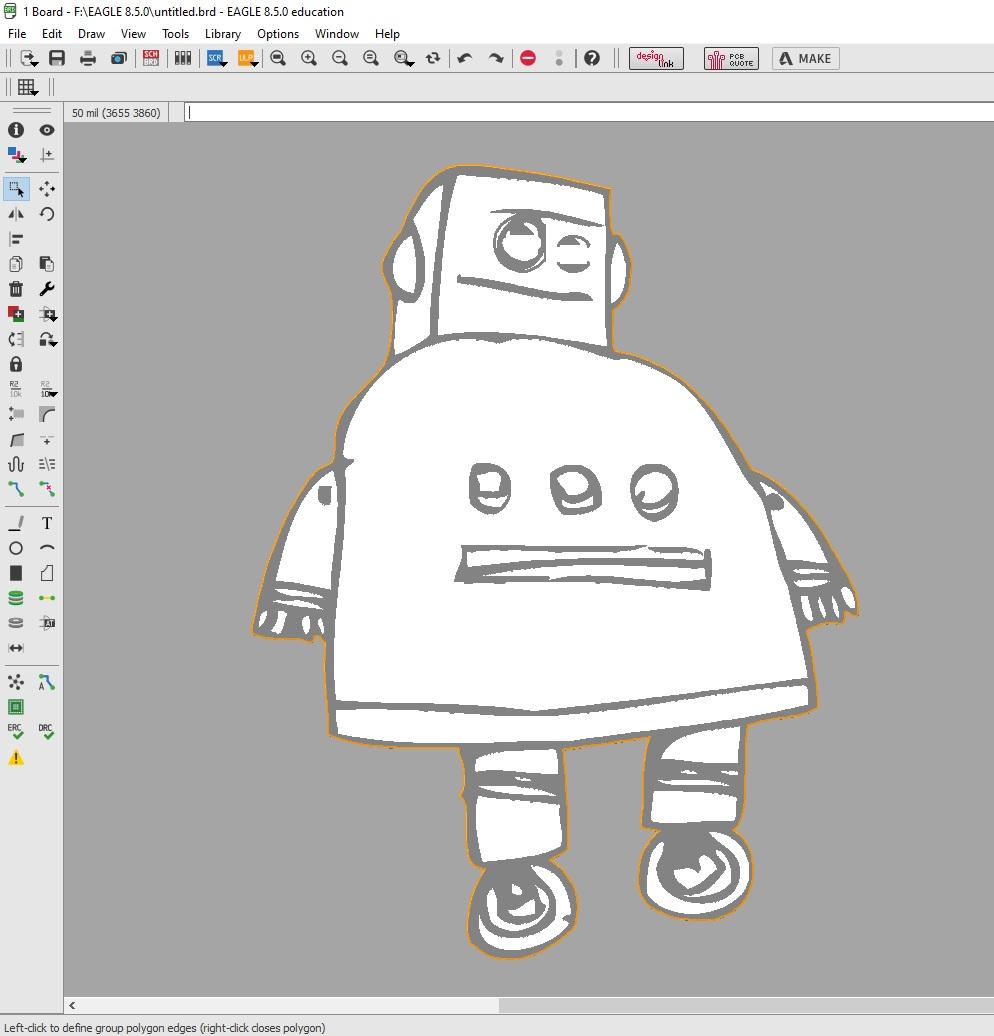Expand the grid settings dropdown arrow
The width and height of the screenshot is (994, 1036).
click(x=35, y=93)
